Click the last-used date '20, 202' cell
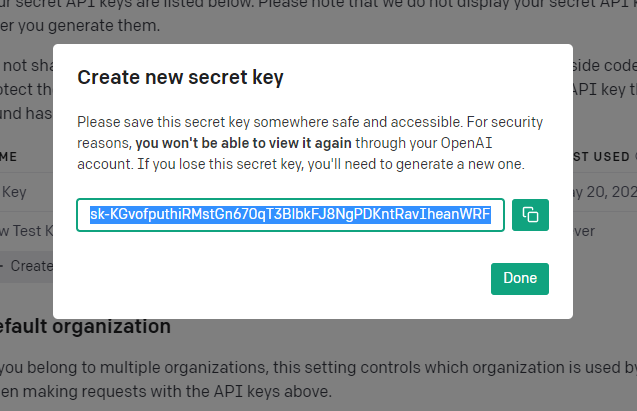The height and width of the screenshot is (411, 637). pos(605,192)
